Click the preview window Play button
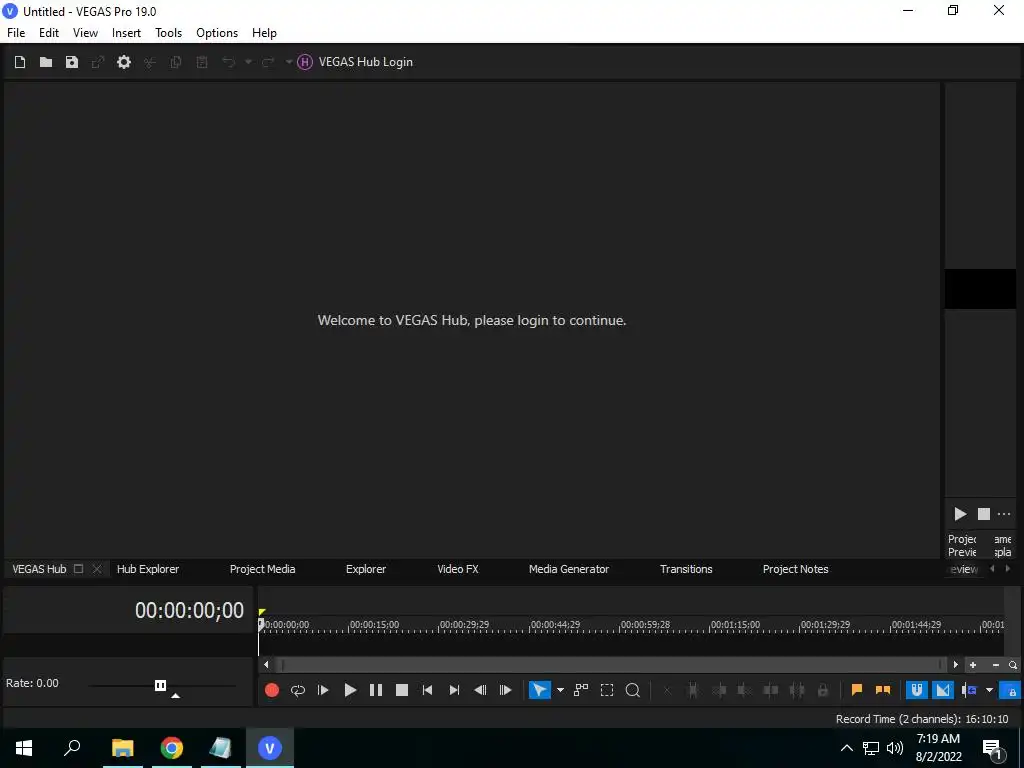 click(960, 514)
